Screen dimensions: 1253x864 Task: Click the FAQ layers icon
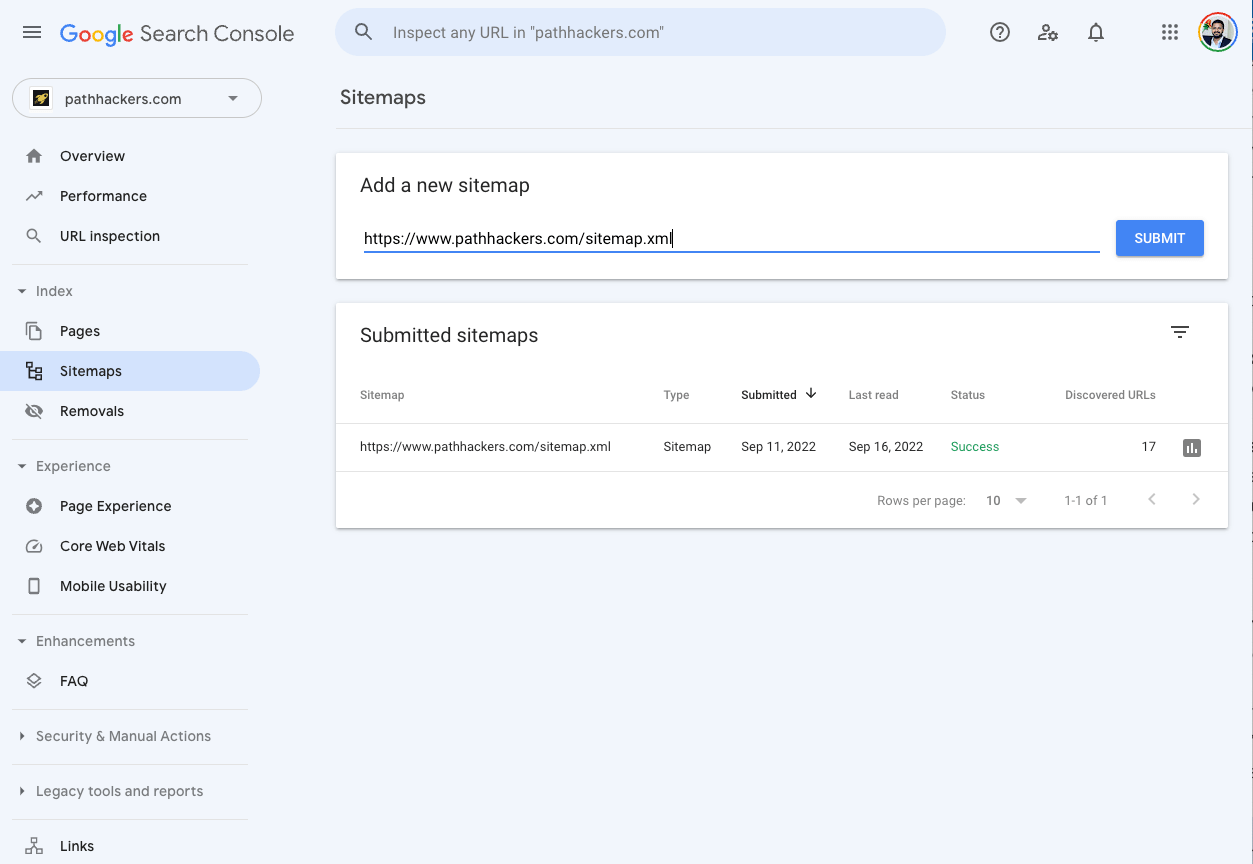34,681
